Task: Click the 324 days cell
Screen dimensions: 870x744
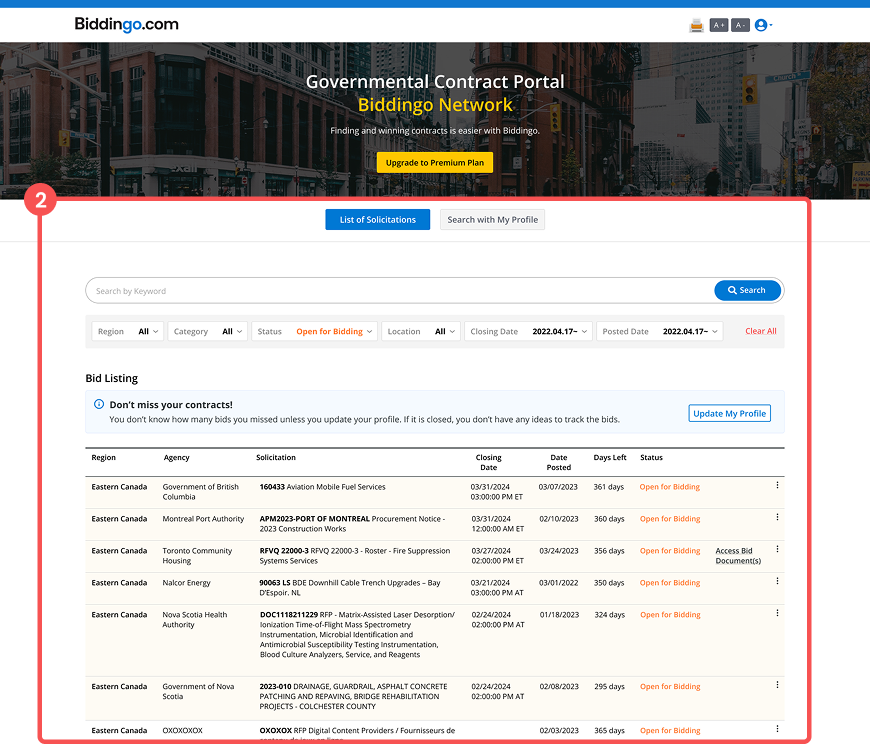Action: [x=609, y=615]
